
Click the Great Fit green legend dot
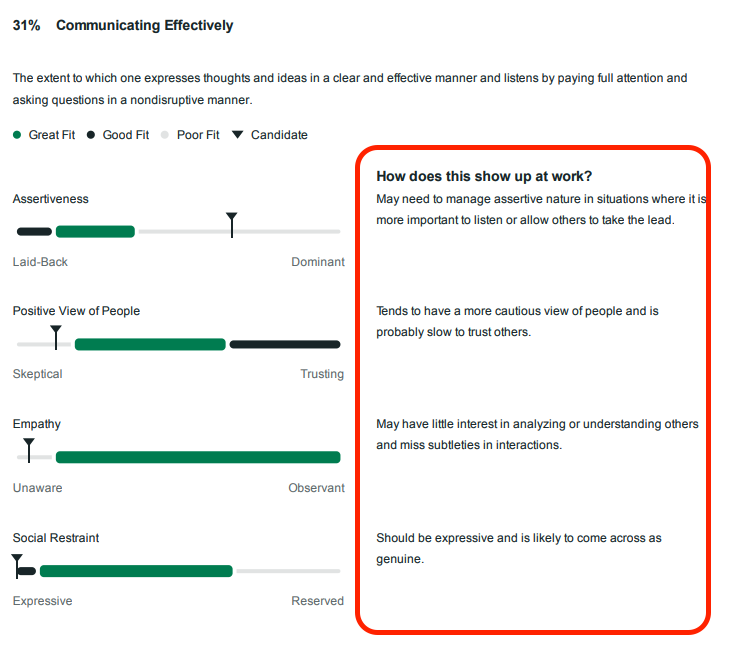[x=17, y=135]
